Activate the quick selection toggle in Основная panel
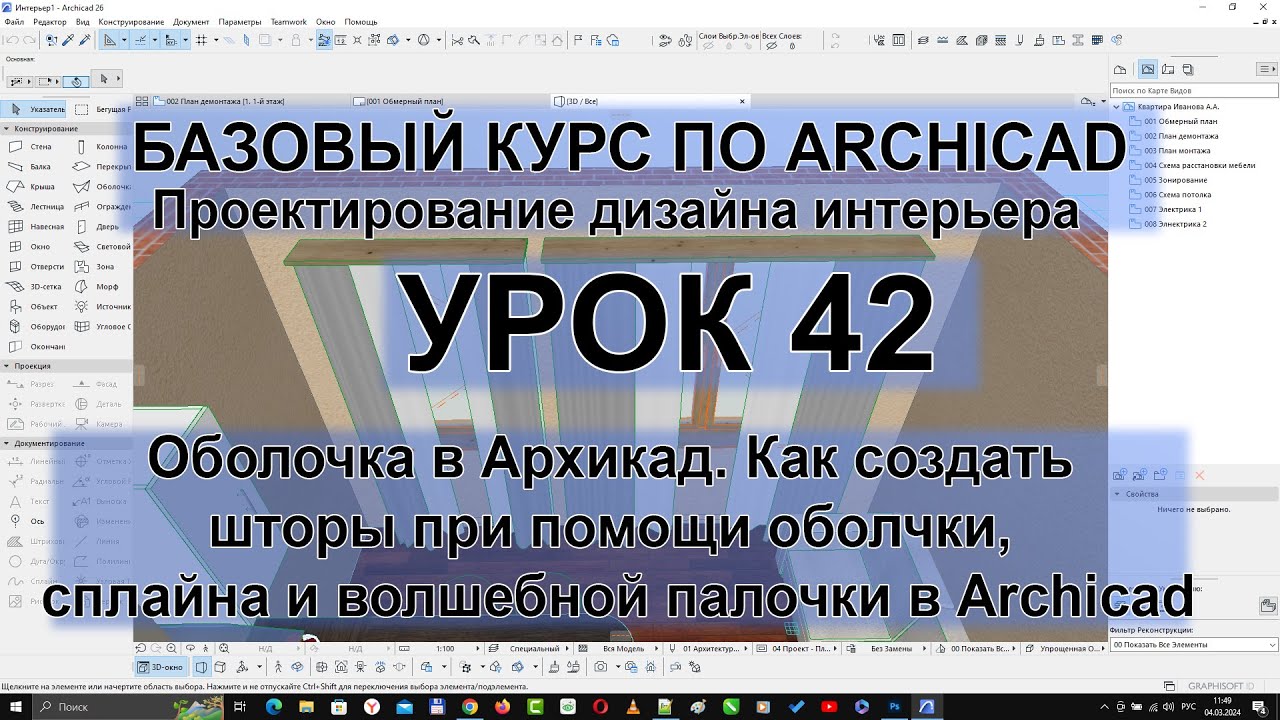The width and height of the screenshot is (1280, 720). 74,81
